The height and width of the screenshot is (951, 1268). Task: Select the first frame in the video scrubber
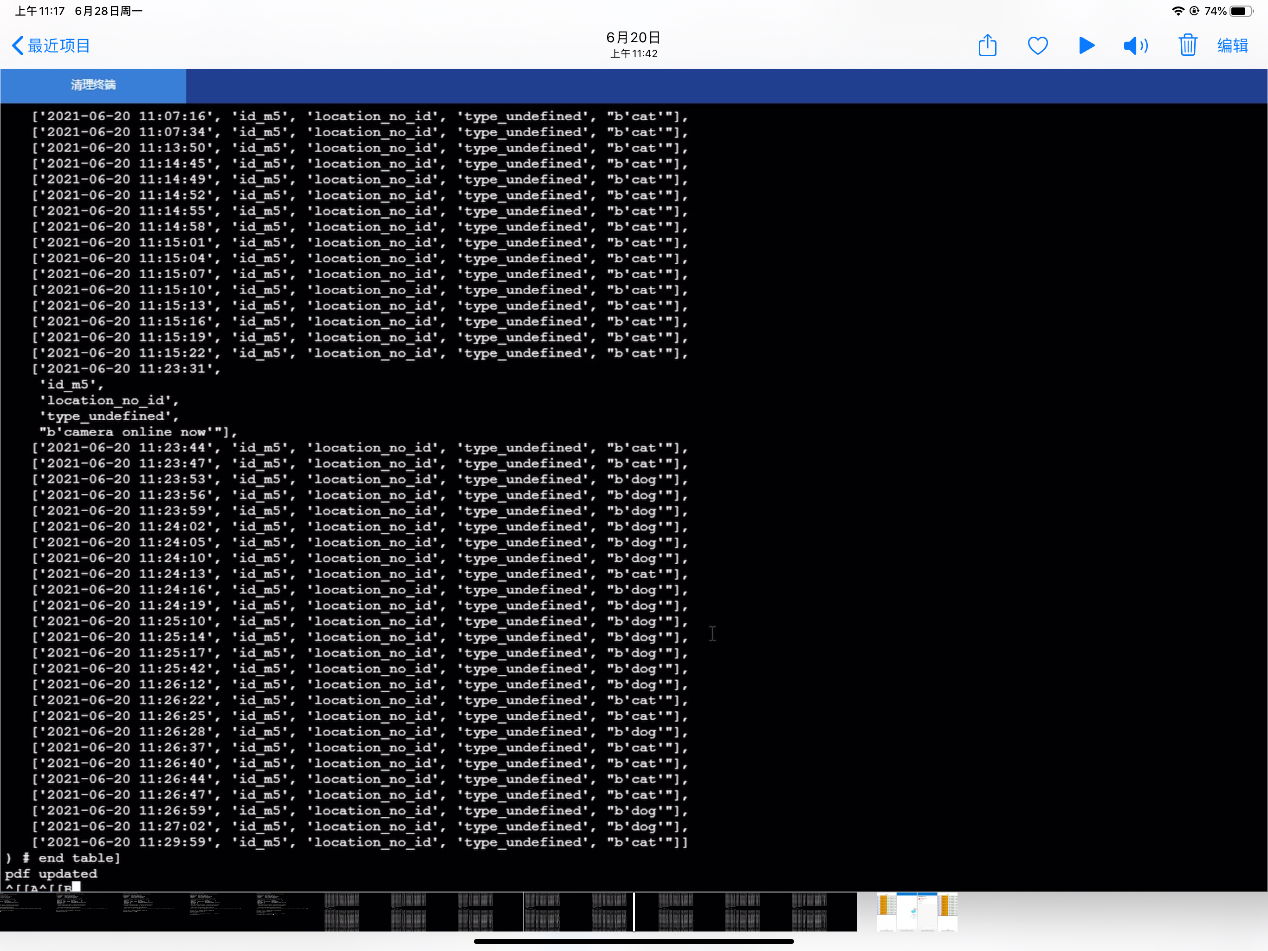click(33, 912)
